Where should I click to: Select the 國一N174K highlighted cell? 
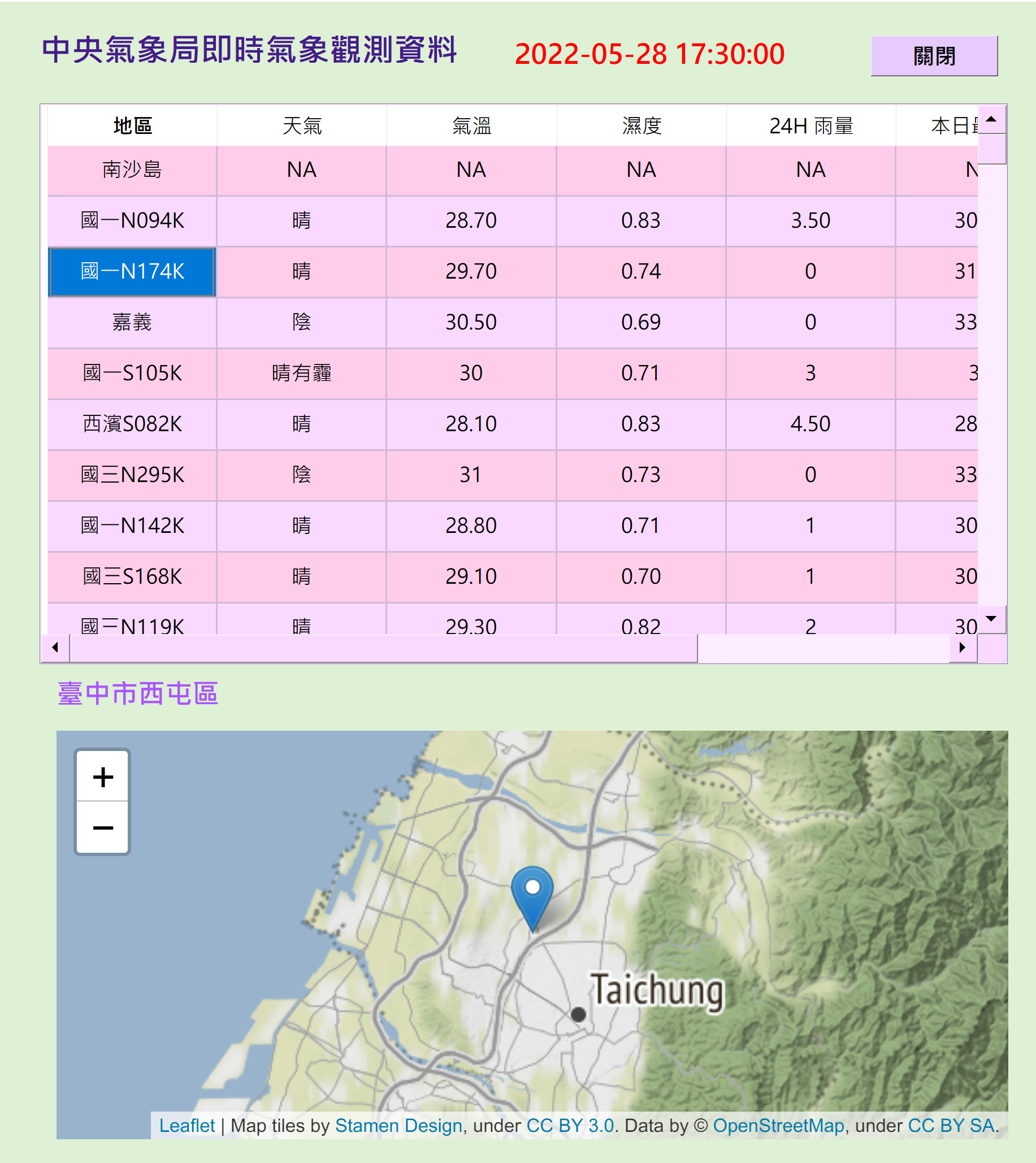pos(132,272)
